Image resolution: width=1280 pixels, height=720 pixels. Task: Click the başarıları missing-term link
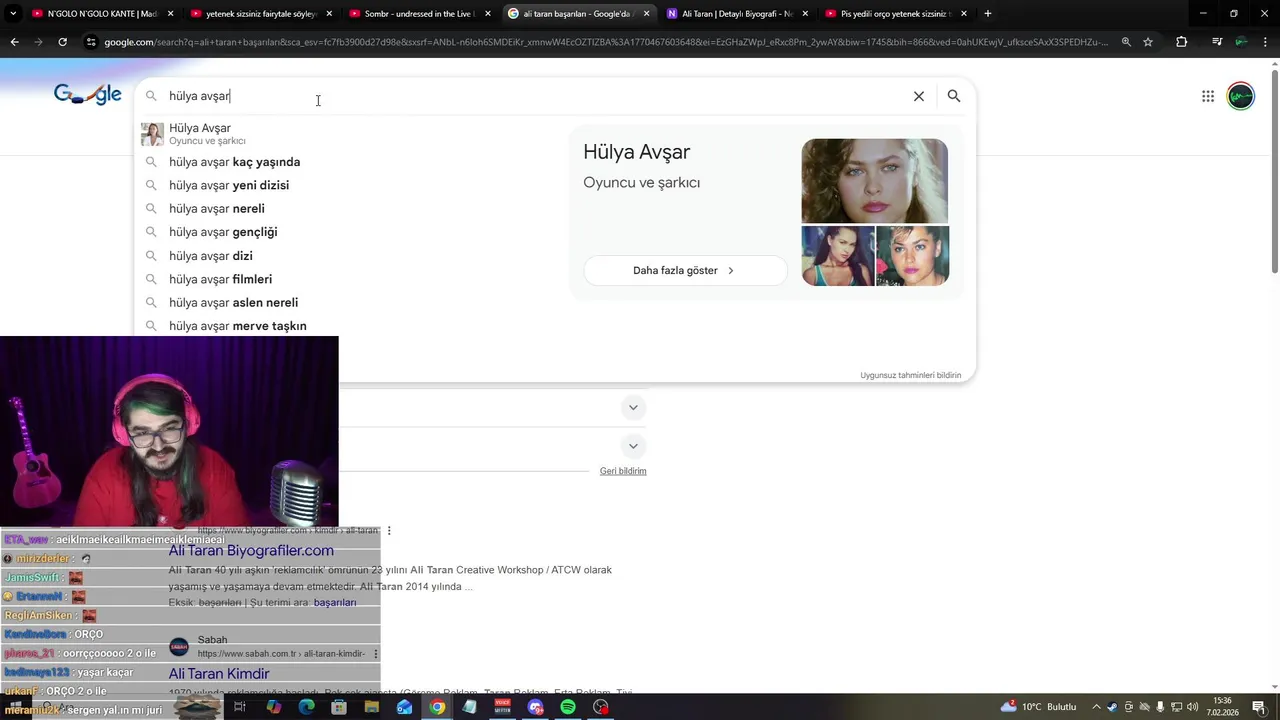tap(334, 603)
